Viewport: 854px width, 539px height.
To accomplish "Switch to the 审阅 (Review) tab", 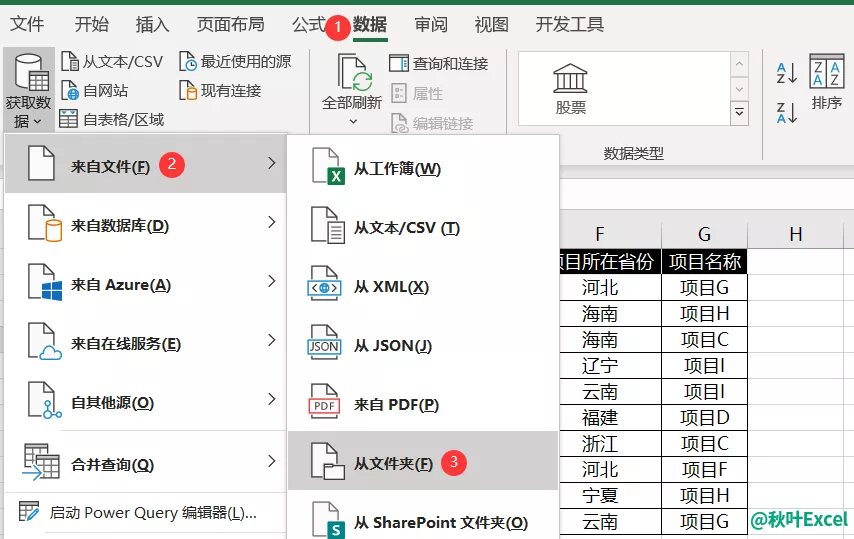I will tap(431, 24).
